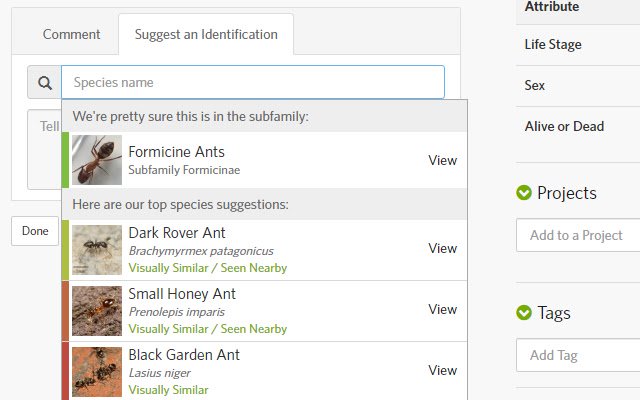Click the Sex attribute row
Image resolution: width=640 pixels, height=400 pixels.
click(x=578, y=86)
